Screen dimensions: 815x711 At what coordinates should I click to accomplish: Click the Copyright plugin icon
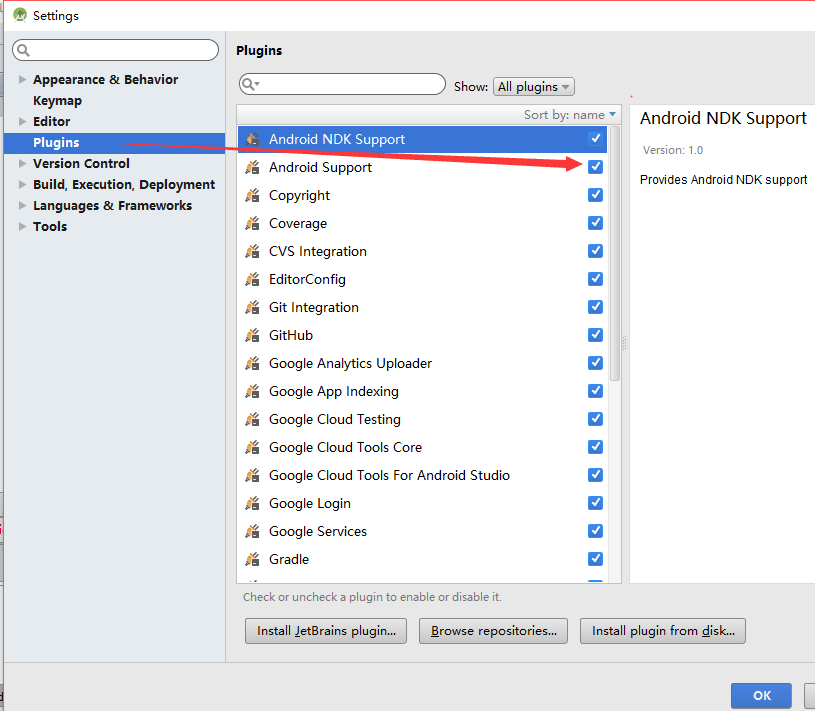click(252, 195)
